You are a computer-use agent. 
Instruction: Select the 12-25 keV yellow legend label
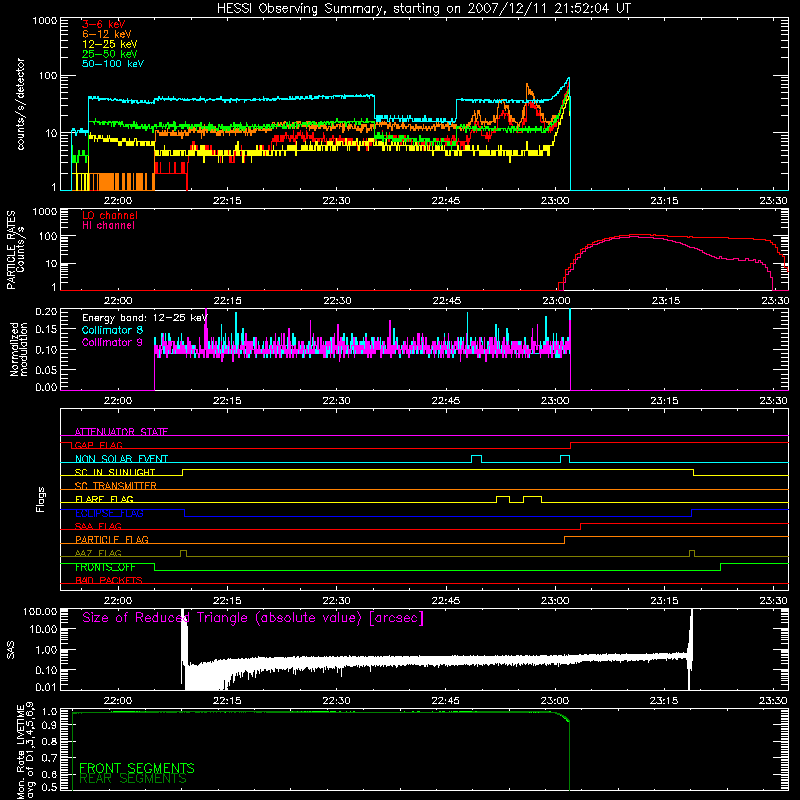point(110,44)
